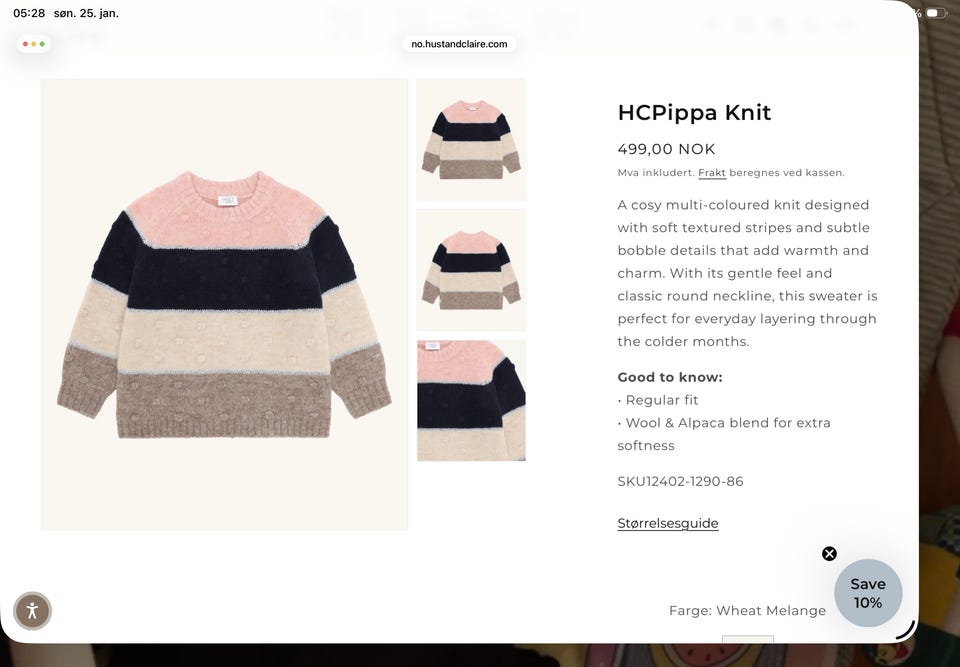Open the large main sweater image
Viewport: 960px width, 667px height.
coord(224,304)
